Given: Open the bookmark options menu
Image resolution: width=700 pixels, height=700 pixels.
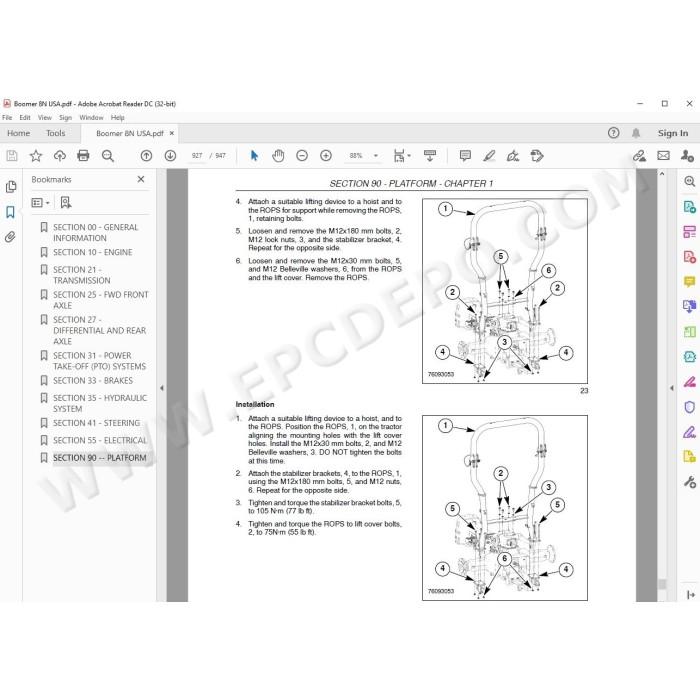Looking at the screenshot, I should coord(40,203).
